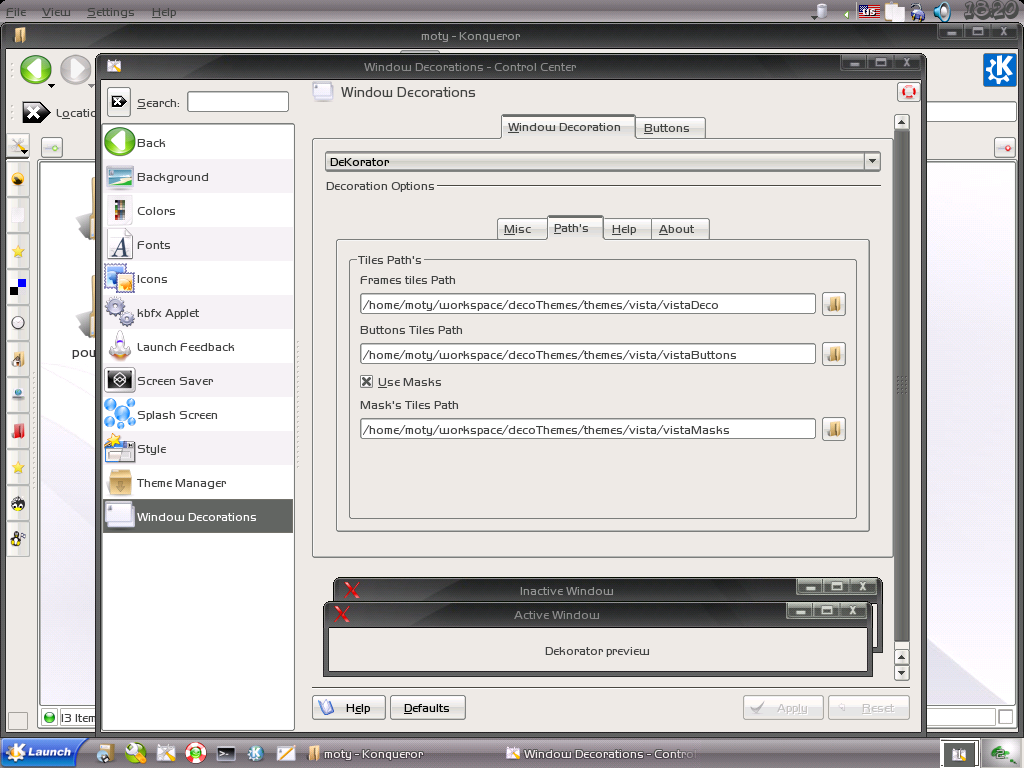Clear Konqueror's location bar with the X icon
The image size is (1024, 768).
[x=35, y=112]
